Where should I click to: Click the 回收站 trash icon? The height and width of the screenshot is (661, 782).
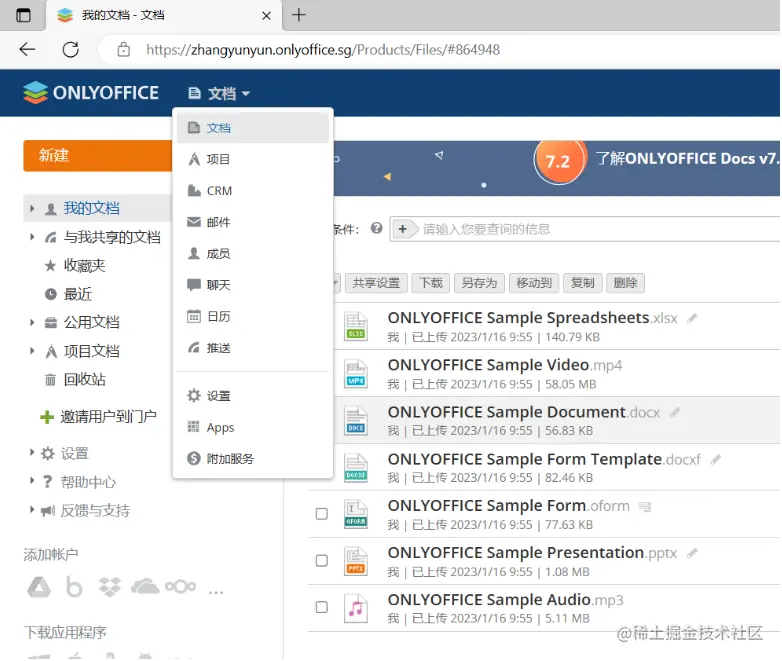50,380
